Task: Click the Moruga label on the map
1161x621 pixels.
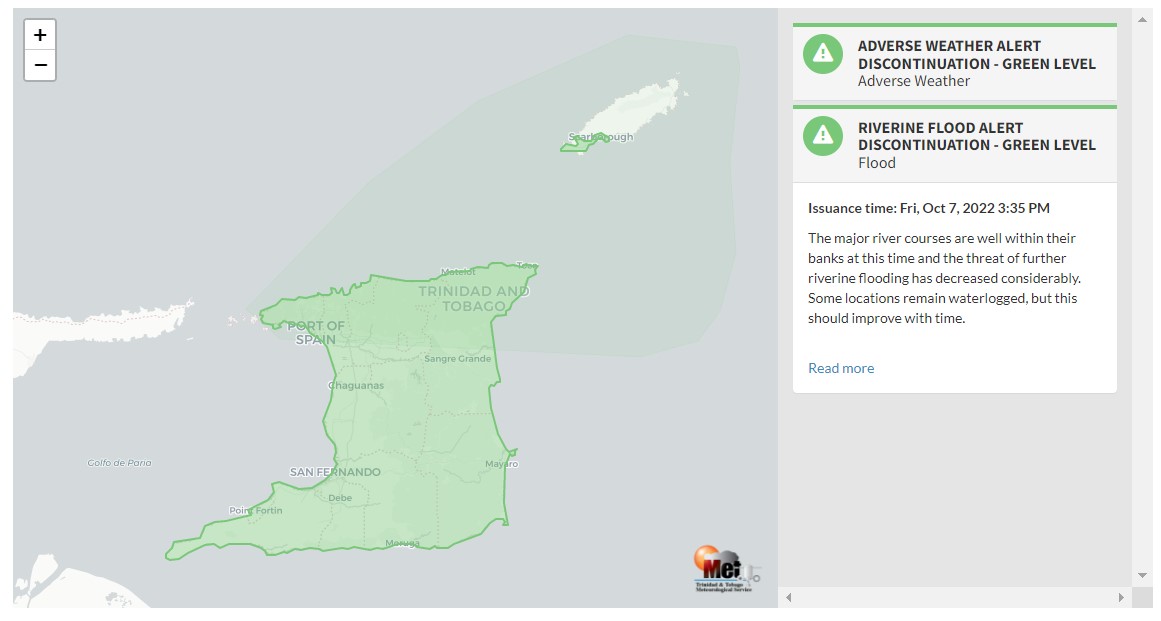Action: (403, 543)
